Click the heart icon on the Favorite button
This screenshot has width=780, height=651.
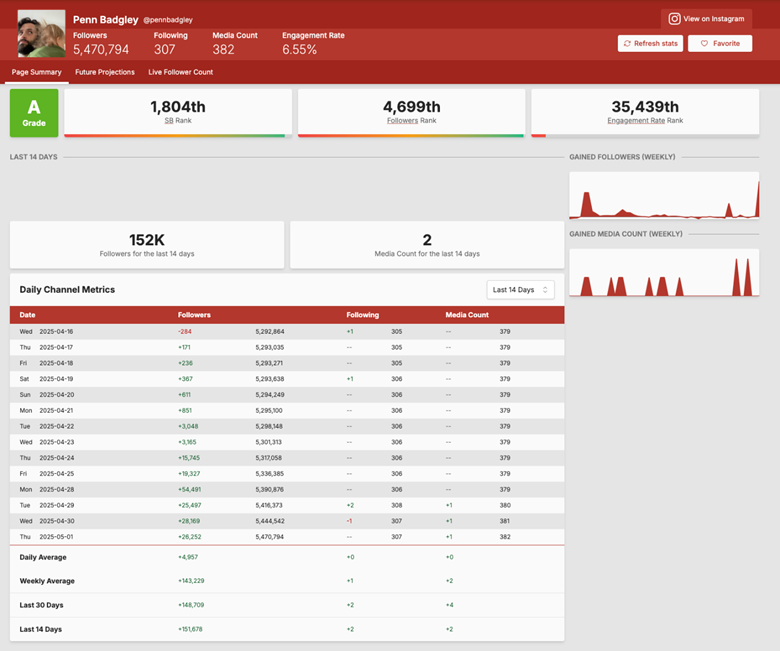coord(704,44)
